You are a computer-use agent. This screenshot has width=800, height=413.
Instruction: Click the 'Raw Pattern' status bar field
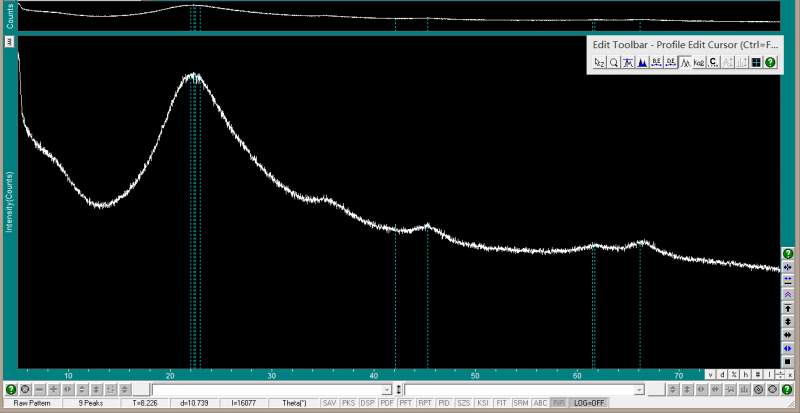32,403
